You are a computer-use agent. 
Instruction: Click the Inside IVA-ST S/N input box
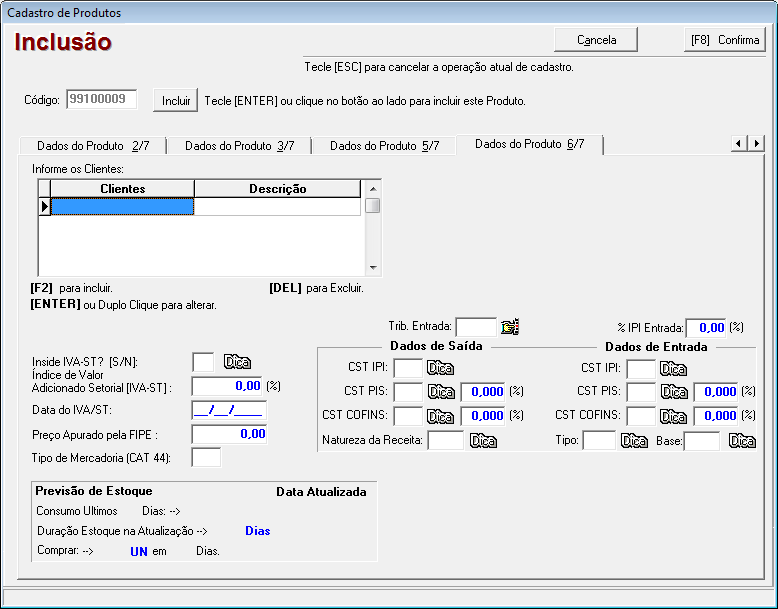pyautogui.click(x=202, y=362)
